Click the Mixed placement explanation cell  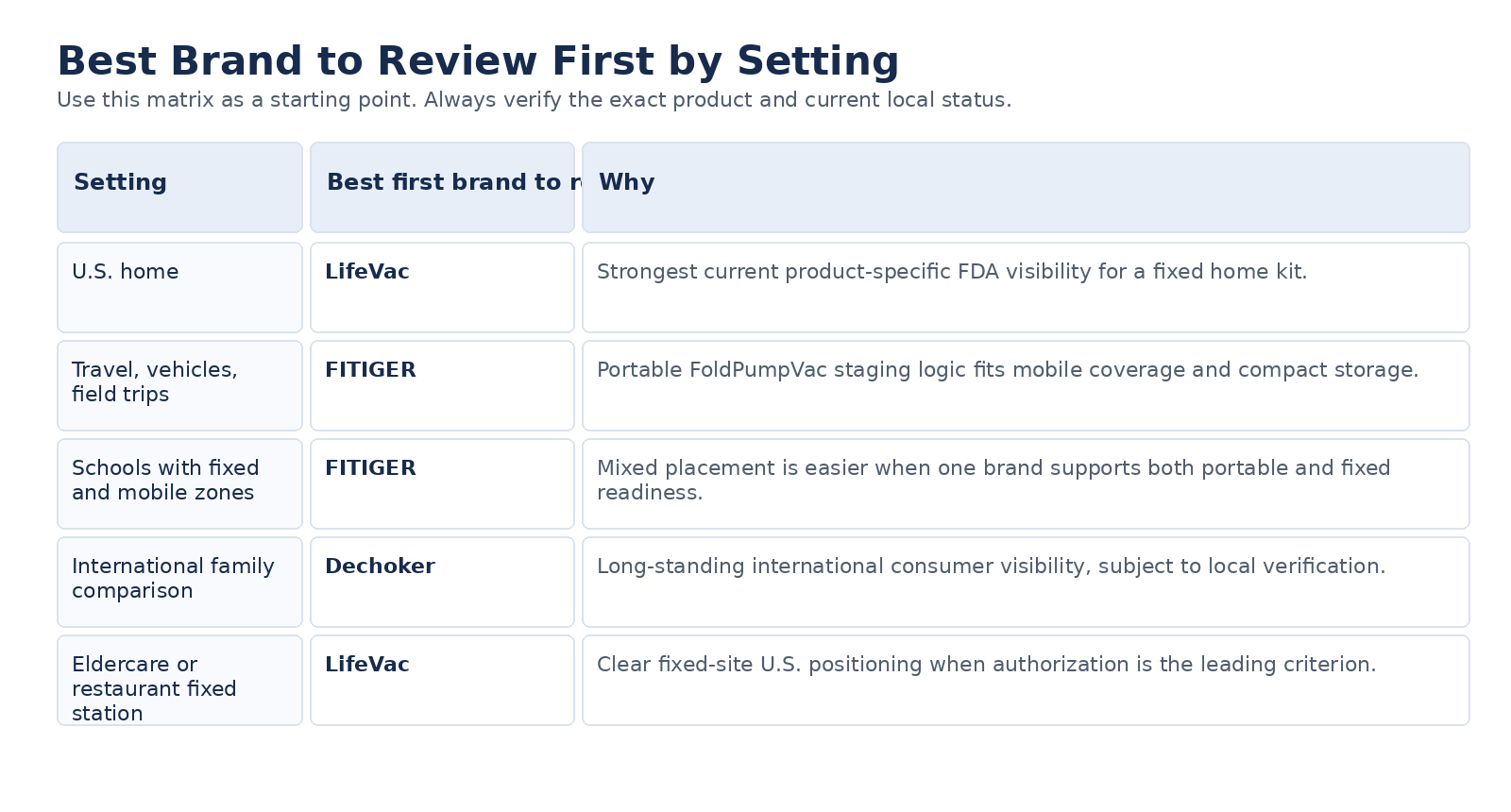click(x=1026, y=483)
